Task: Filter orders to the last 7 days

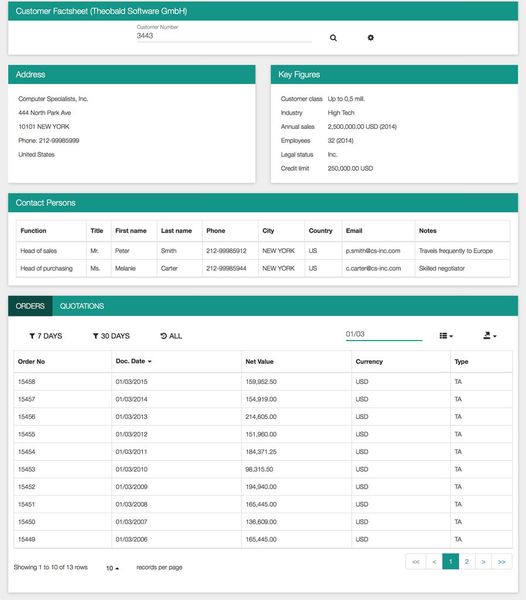Action: [46, 336]
